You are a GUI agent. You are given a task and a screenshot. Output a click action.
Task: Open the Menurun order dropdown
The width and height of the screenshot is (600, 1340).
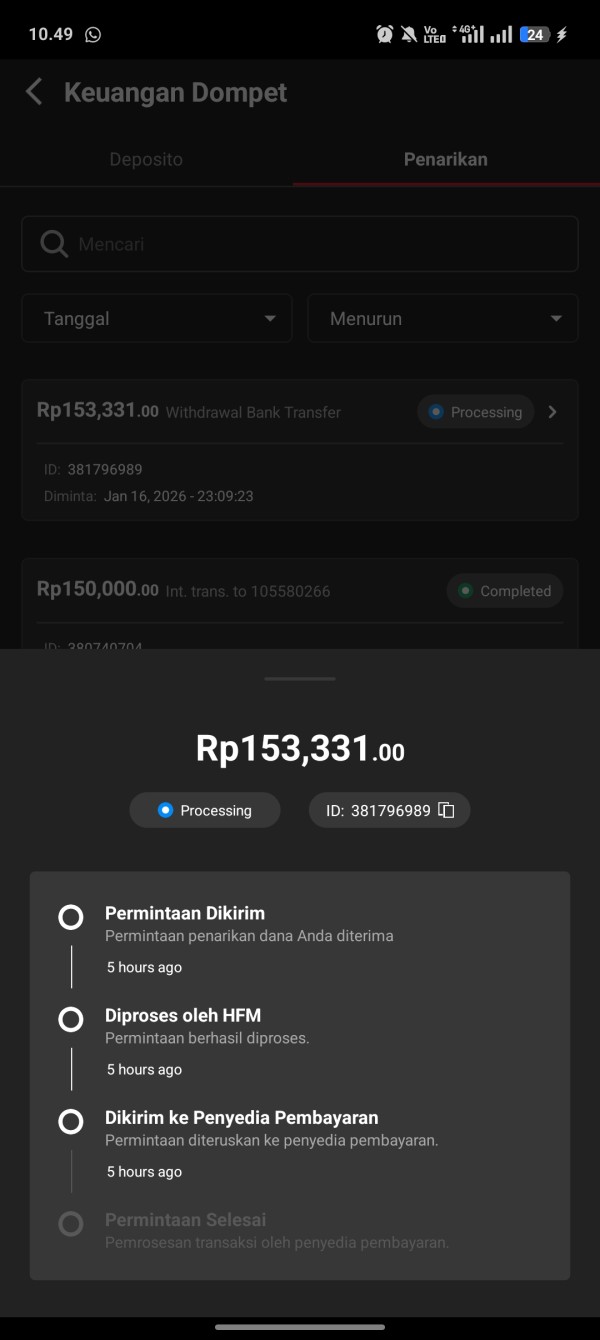(443, 319)
